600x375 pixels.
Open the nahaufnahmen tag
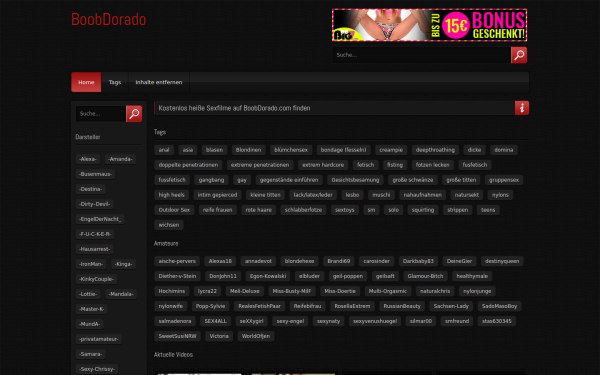click(x=422, y=195)
